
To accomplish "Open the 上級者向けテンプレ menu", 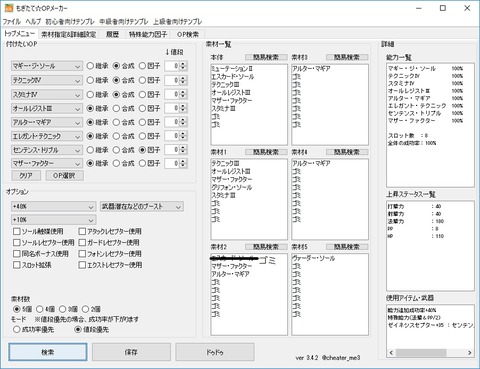I will click(x=178, y=22).
